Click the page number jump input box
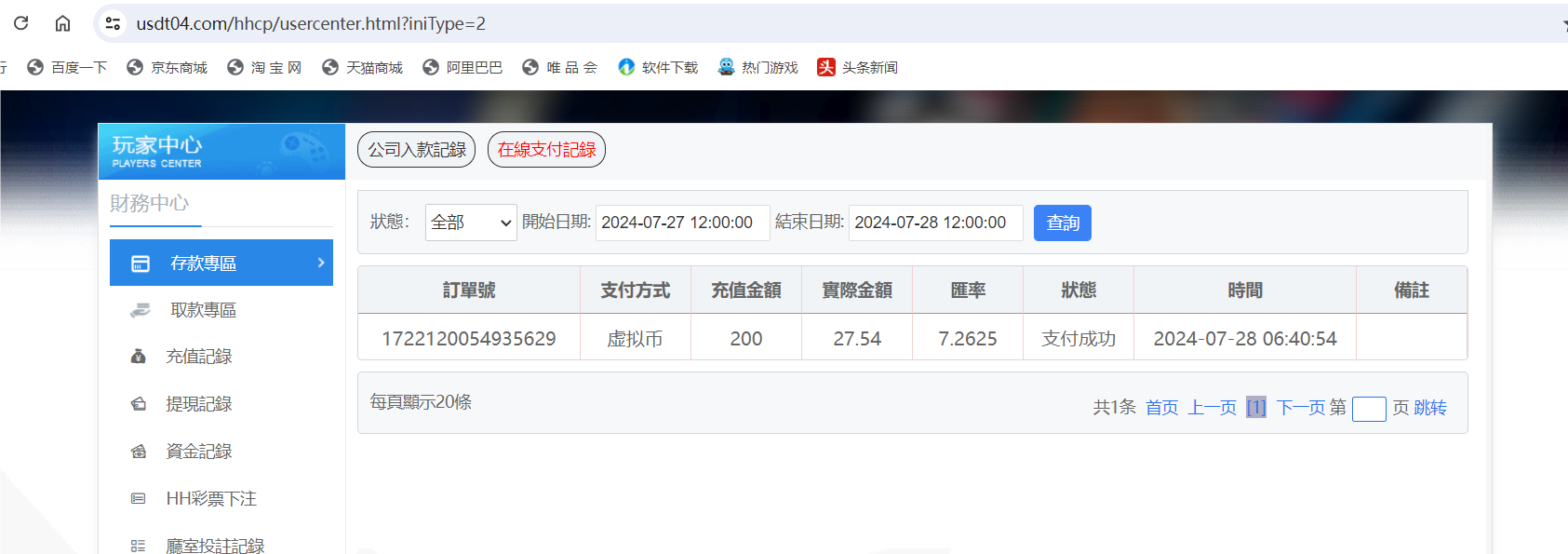Screen dimensions: 1568x554 (x=1369, y=409)
